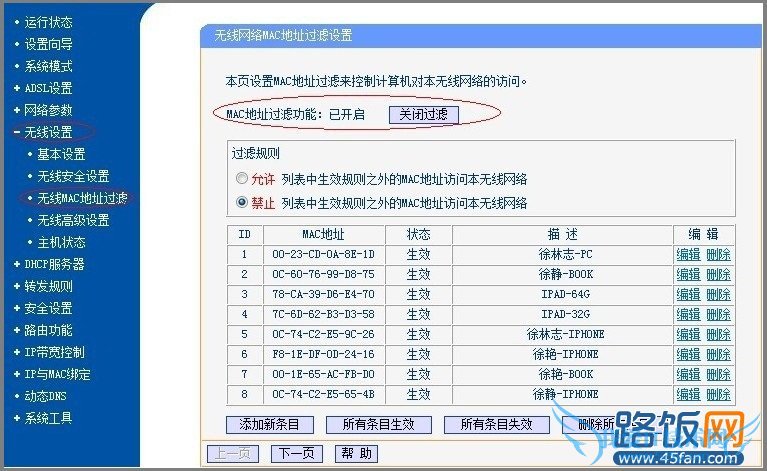Screen dimensions: 767x471
Task: Expand the 网络参数 section
Action: coord(48,110)
